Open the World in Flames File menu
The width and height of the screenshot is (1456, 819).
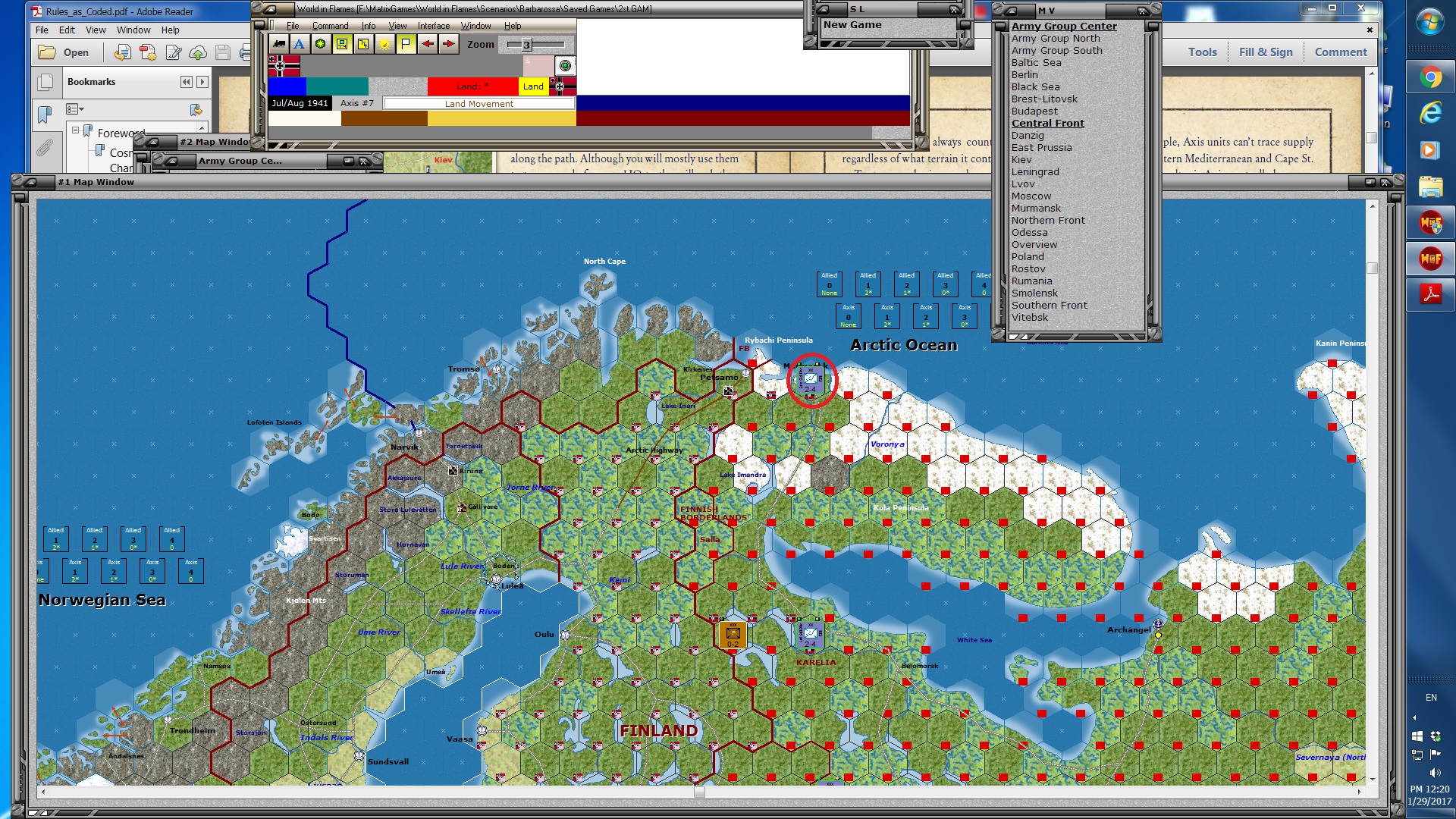click(293, 26)
